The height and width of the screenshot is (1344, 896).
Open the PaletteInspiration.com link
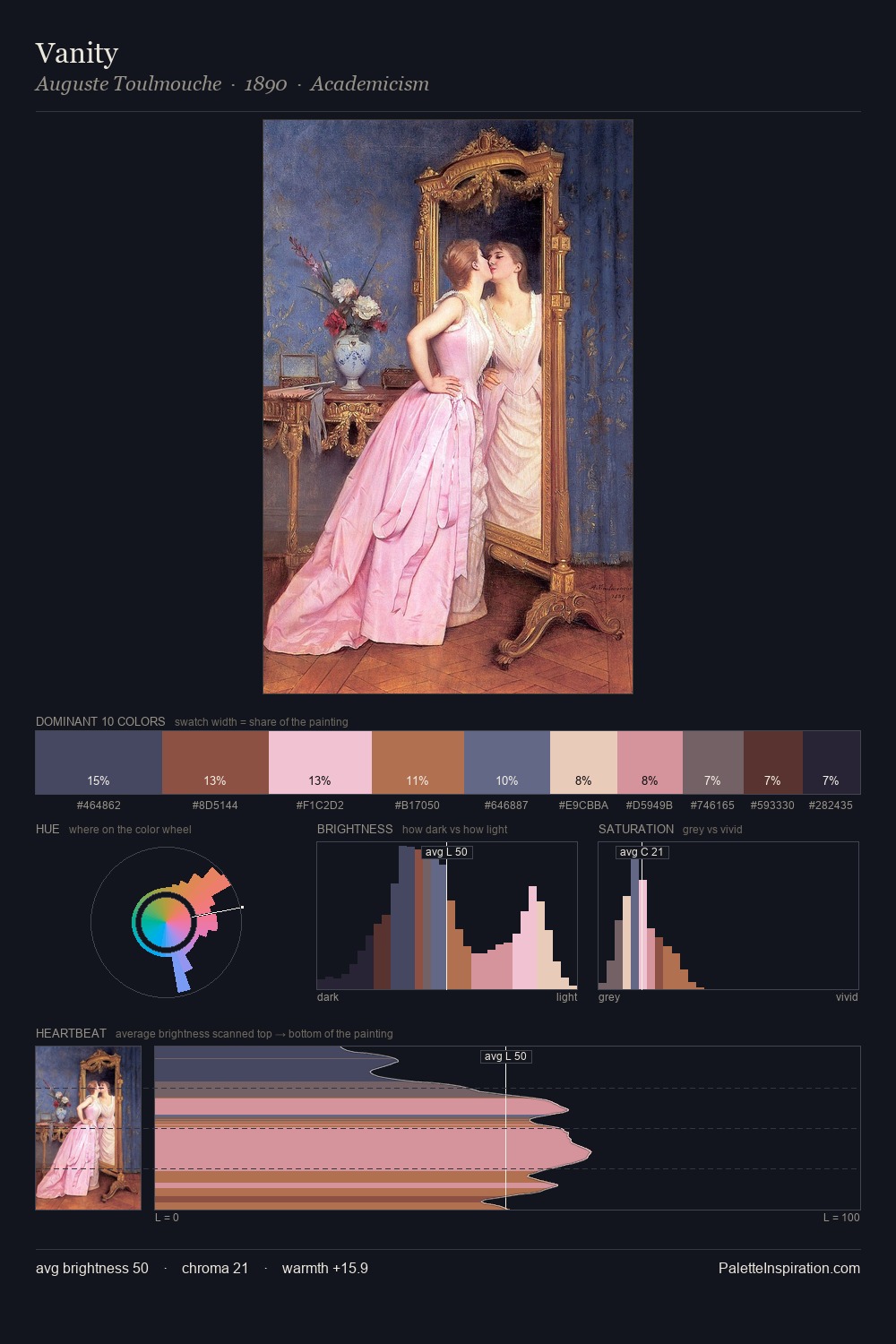789,1269
